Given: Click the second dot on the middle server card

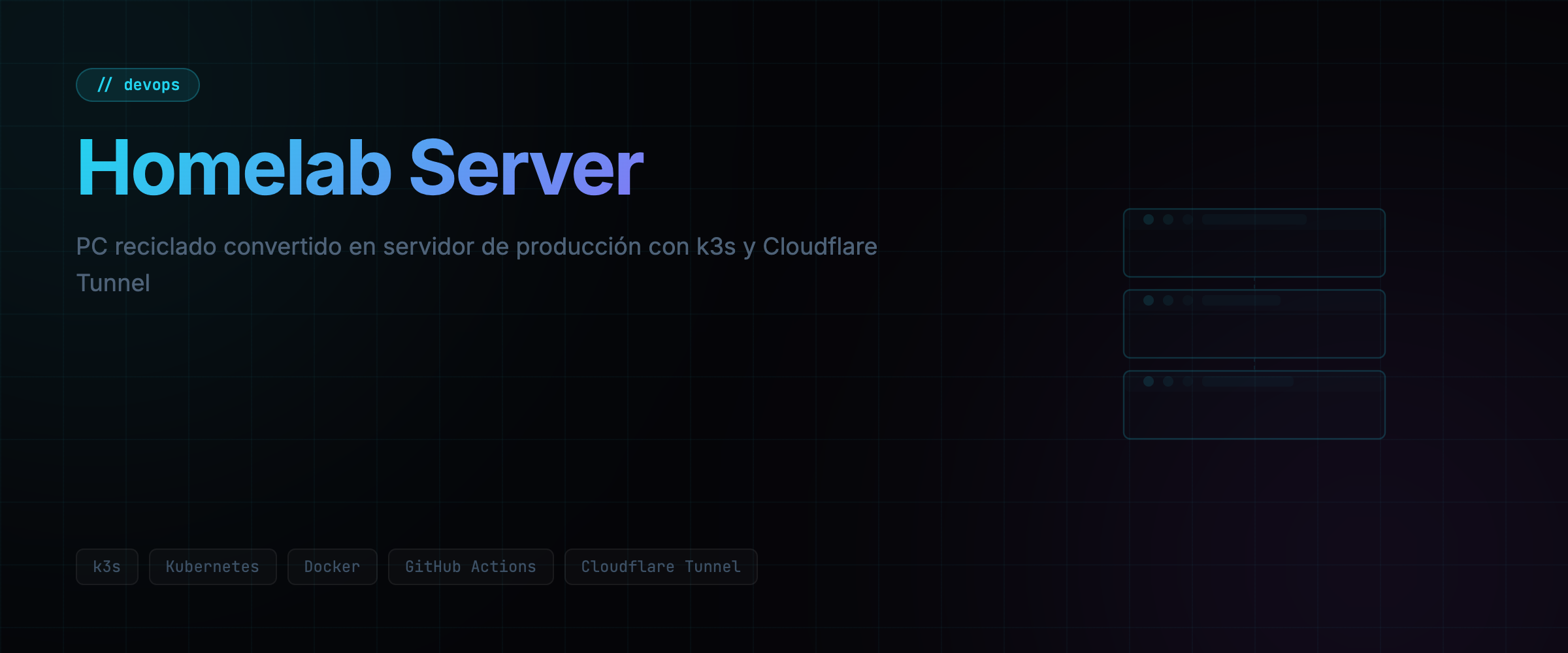Looking at the screenshot, I should (1168, 300).
